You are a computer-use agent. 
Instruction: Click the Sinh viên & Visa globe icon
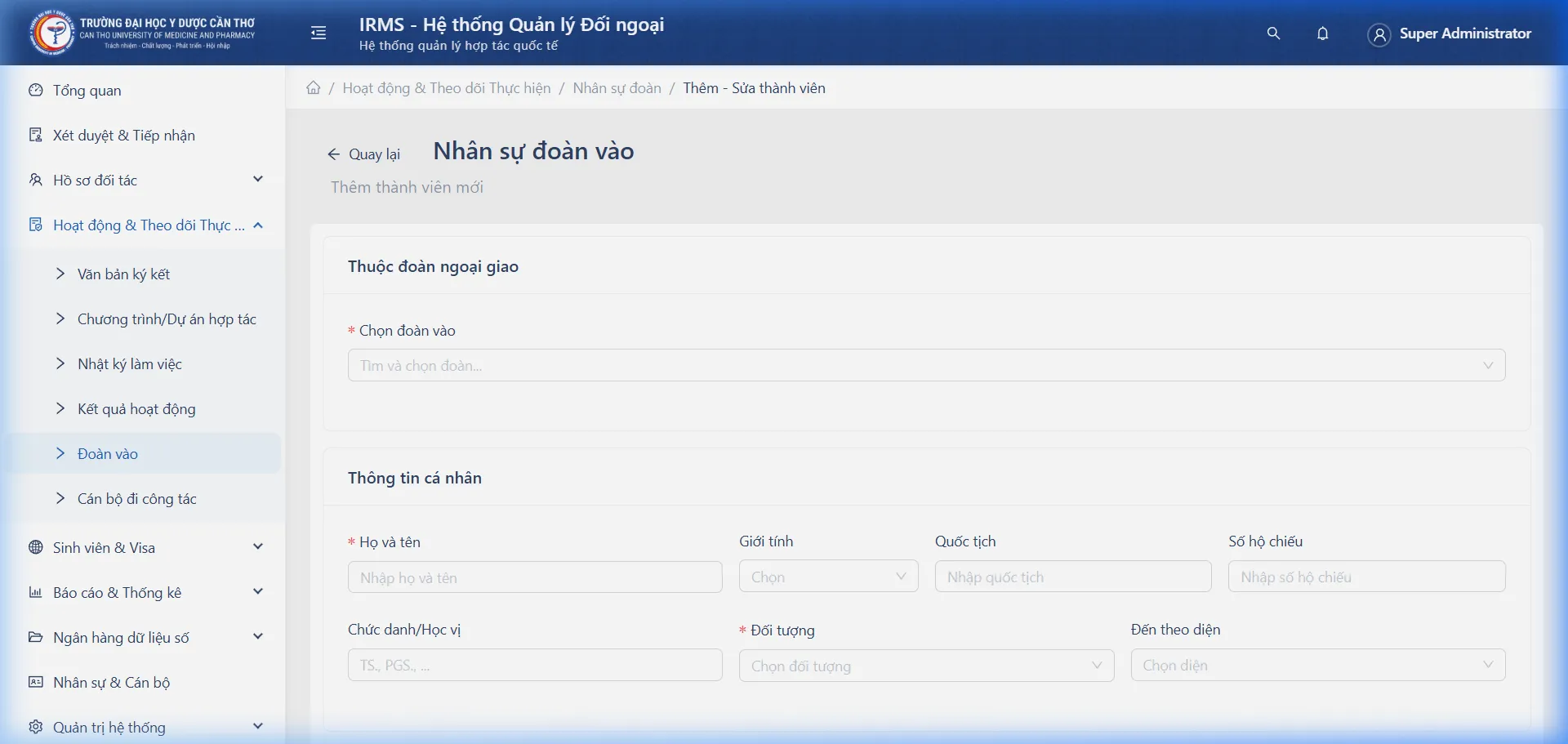pyautogui.click(x=35, y=547)
